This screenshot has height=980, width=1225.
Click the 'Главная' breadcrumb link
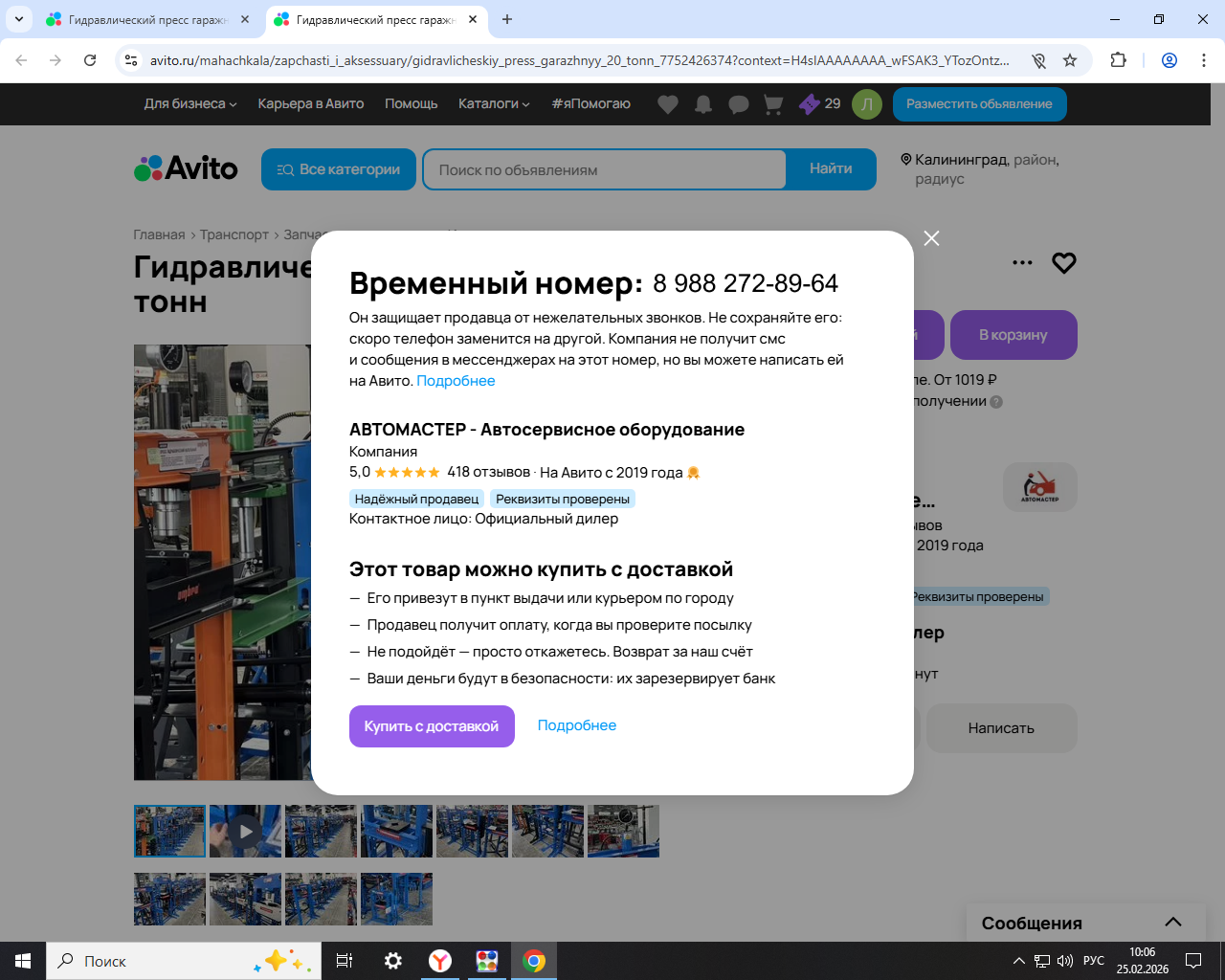(x=159, y=234)
